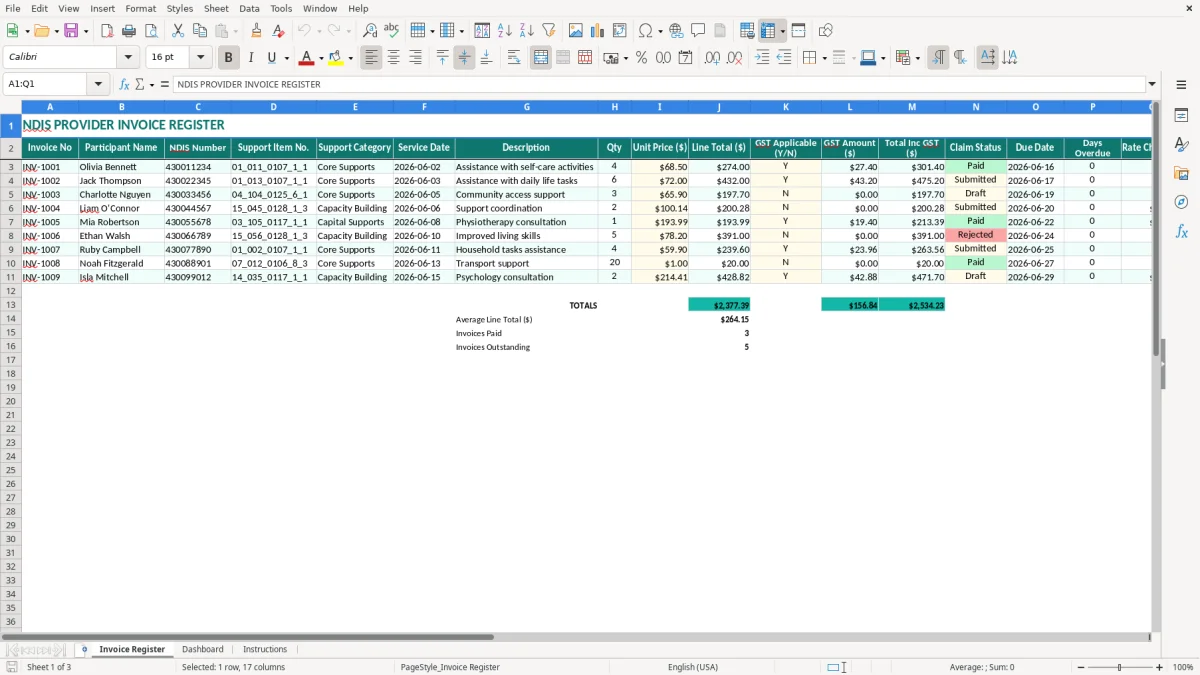This screenshot has width=1200, height=675.
Task: Open sidebar Navigator compass icon
Action: pyautogui.click(x=1181, y=202)
